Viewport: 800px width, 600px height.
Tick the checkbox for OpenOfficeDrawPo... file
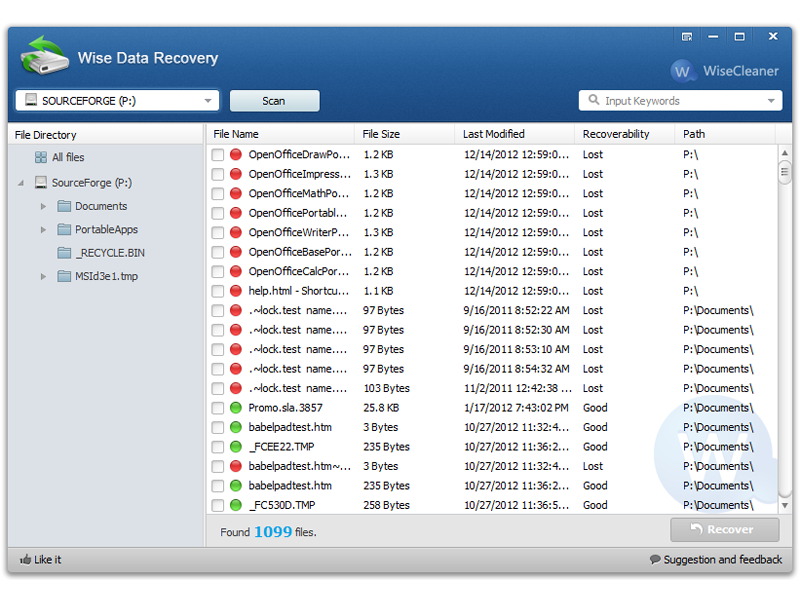click(218, 155)
